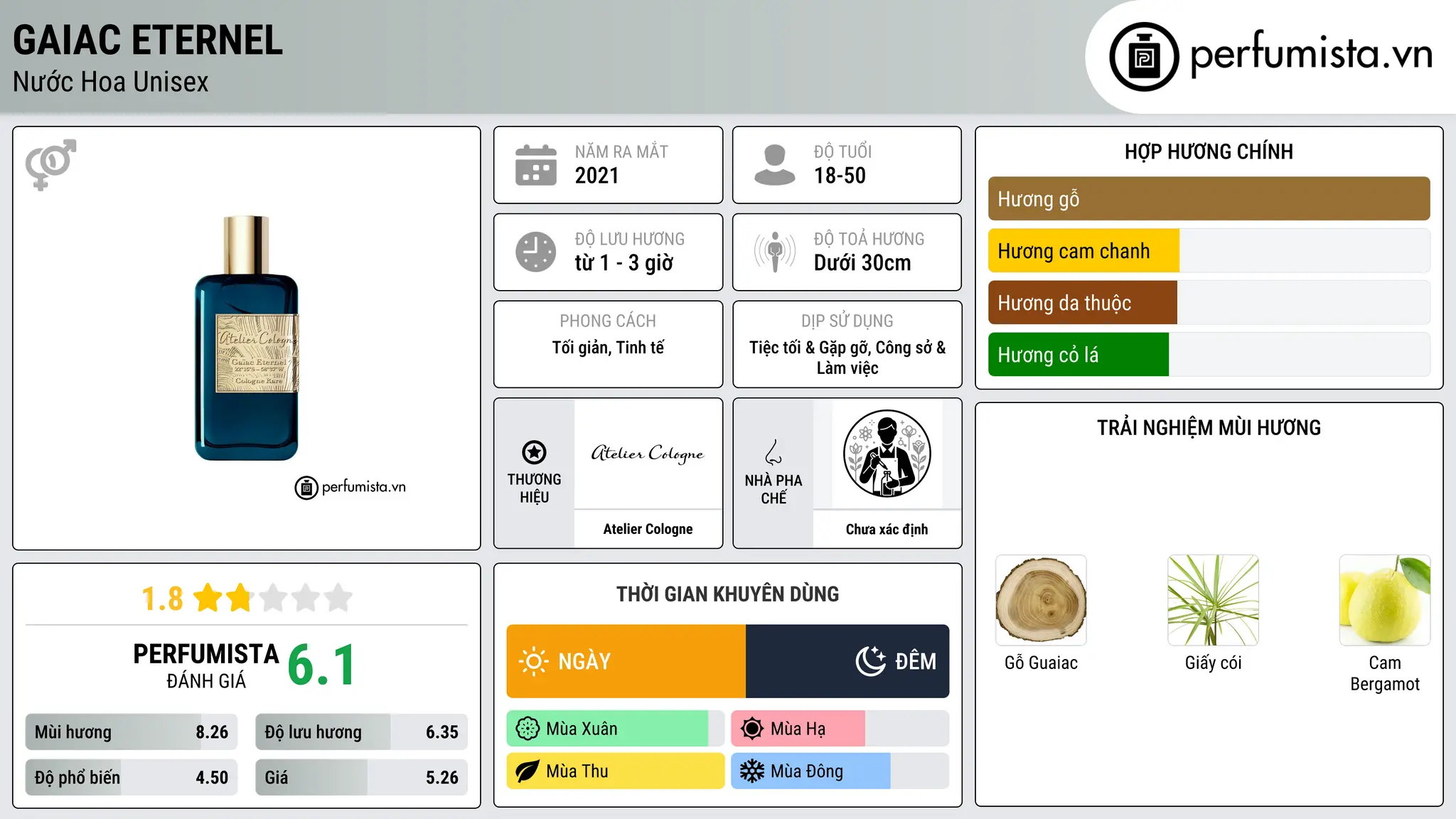Click the Nước Hoa Unisex subtitle
The image size is (1456, 819).
pyautogui.click(x=110, y=82)
